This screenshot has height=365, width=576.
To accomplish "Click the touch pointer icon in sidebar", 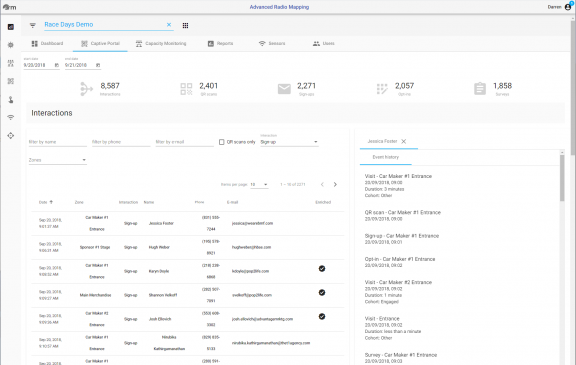I will tap(11, 100).
